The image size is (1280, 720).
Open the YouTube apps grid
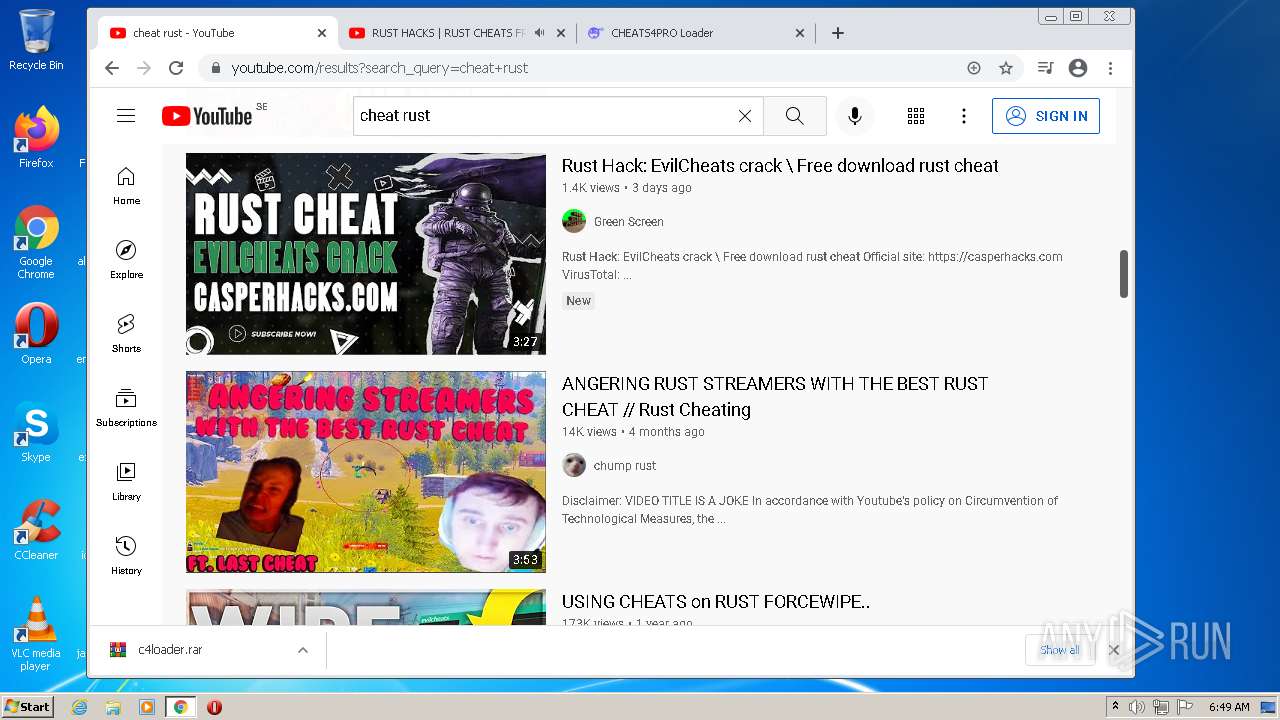coord(916,116)
